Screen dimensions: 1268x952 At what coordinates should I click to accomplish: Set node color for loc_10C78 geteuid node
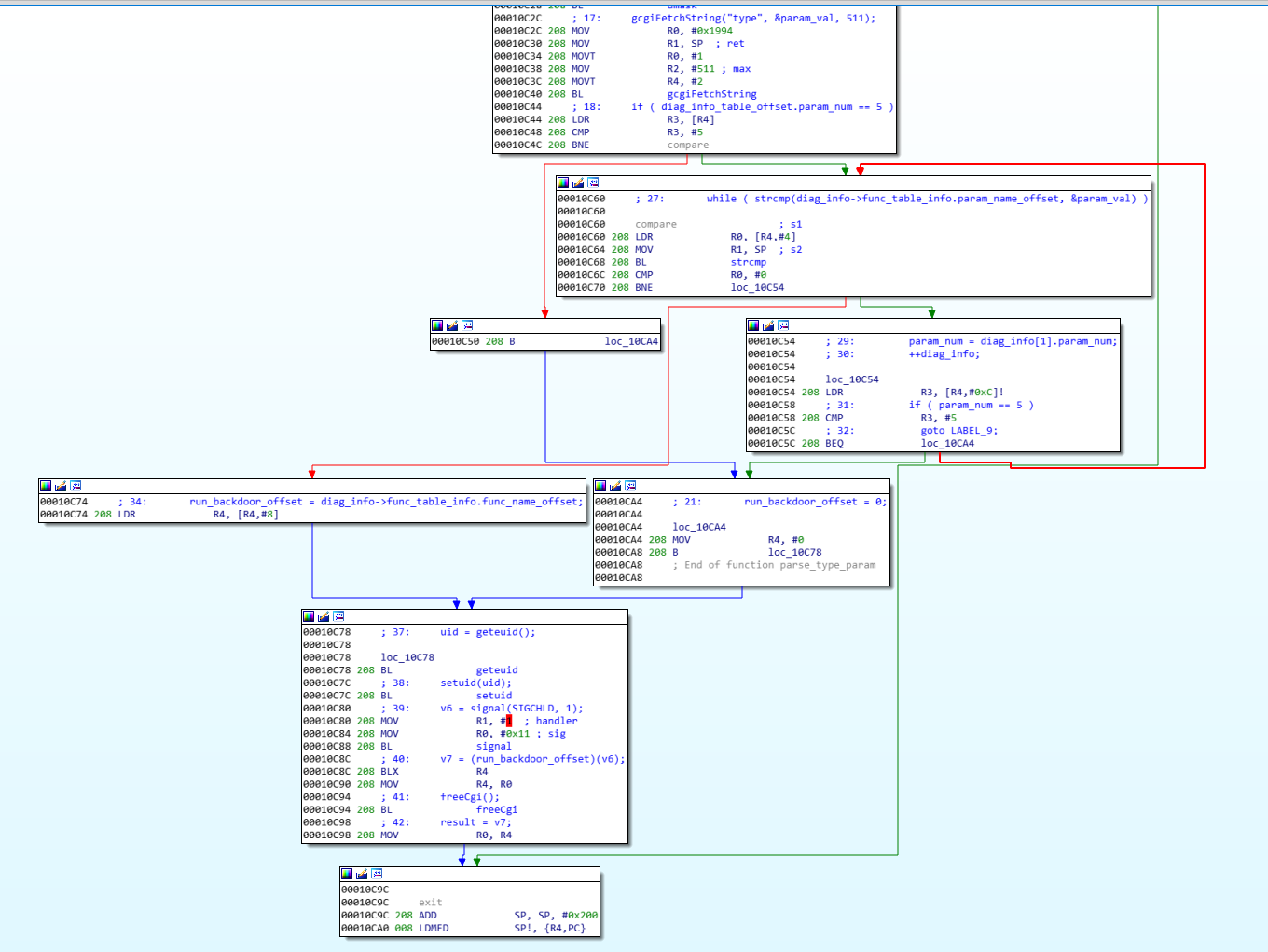tap(309, 616)
